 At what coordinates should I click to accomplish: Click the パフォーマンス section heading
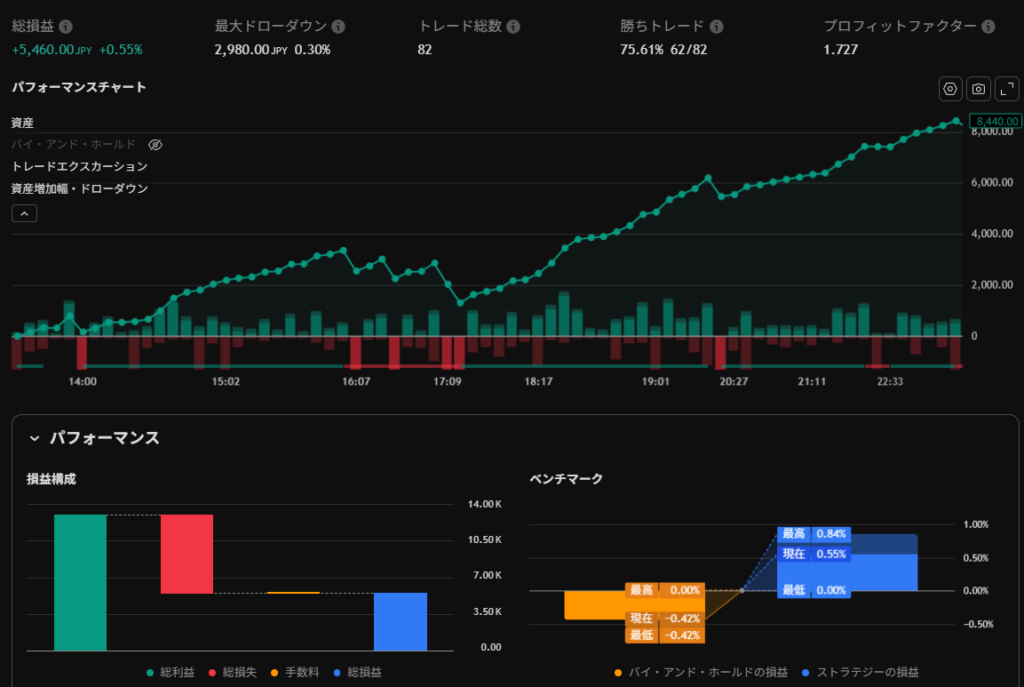click(105, 438)
